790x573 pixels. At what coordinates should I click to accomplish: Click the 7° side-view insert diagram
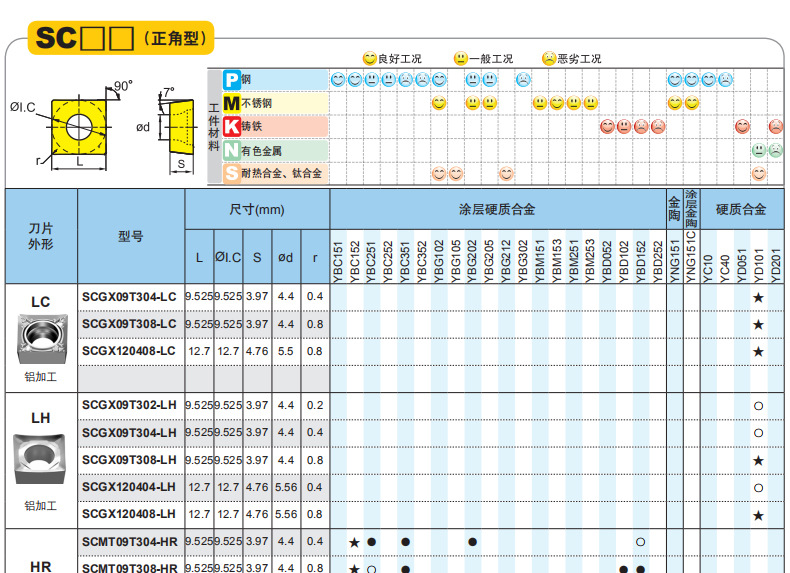coord(180,126)
